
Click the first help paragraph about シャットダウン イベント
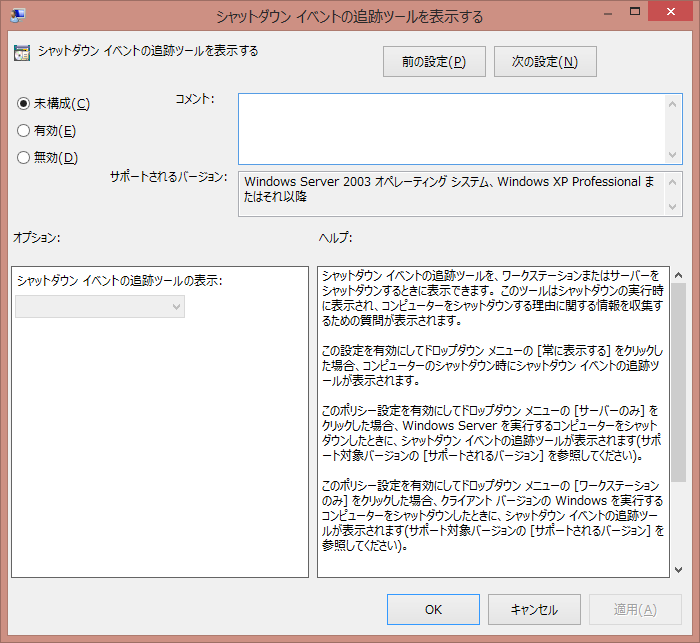point(492,298)
